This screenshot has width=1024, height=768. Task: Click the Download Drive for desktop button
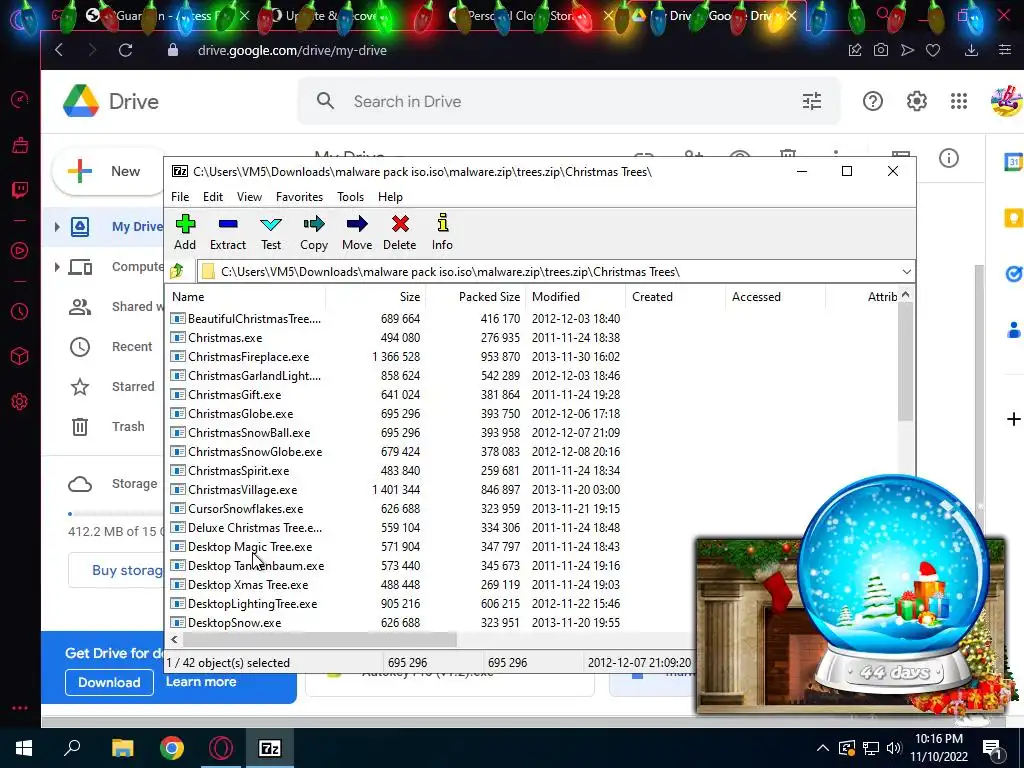[109, 682]
